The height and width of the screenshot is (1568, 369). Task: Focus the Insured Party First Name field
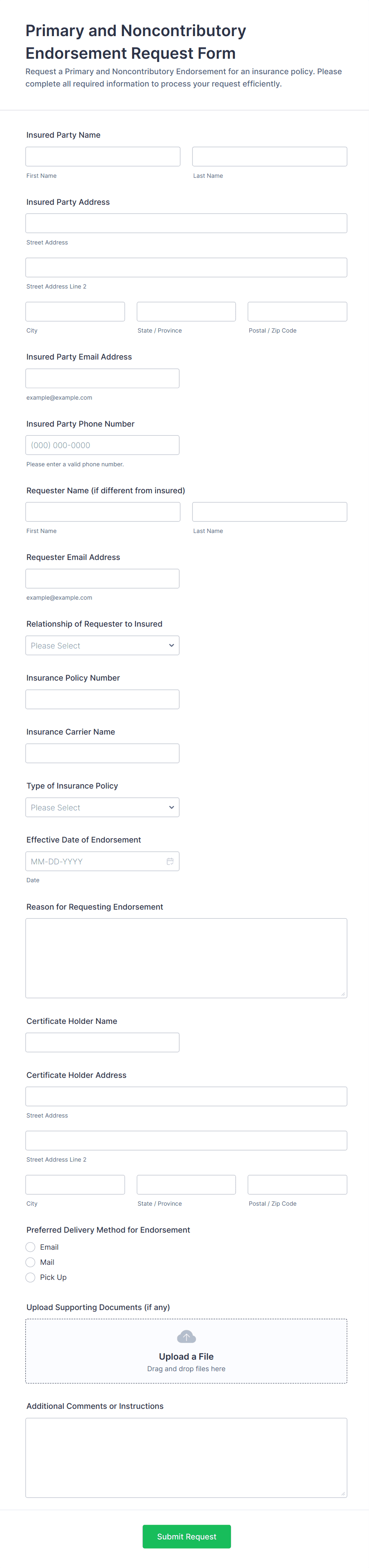103,156
